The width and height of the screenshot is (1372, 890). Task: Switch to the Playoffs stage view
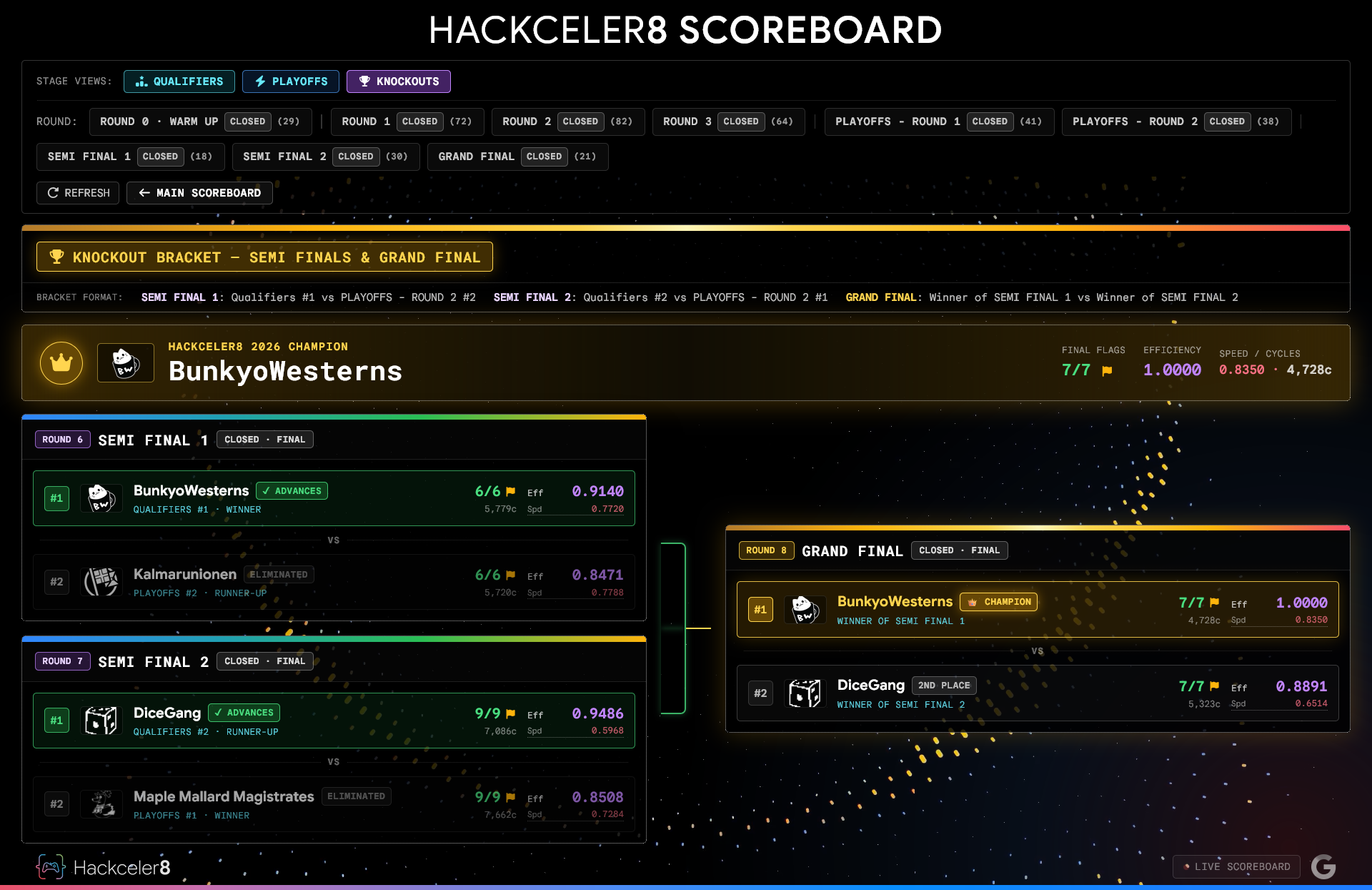pos(291,81)
